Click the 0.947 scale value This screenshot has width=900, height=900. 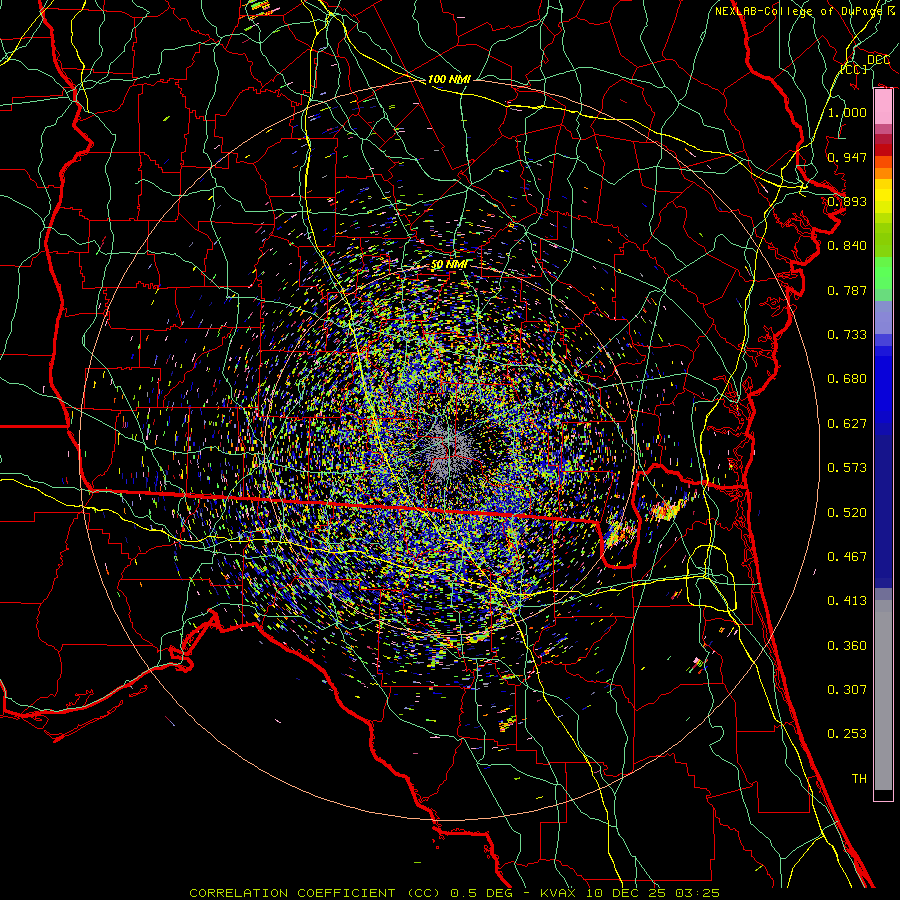coord(847,157)
